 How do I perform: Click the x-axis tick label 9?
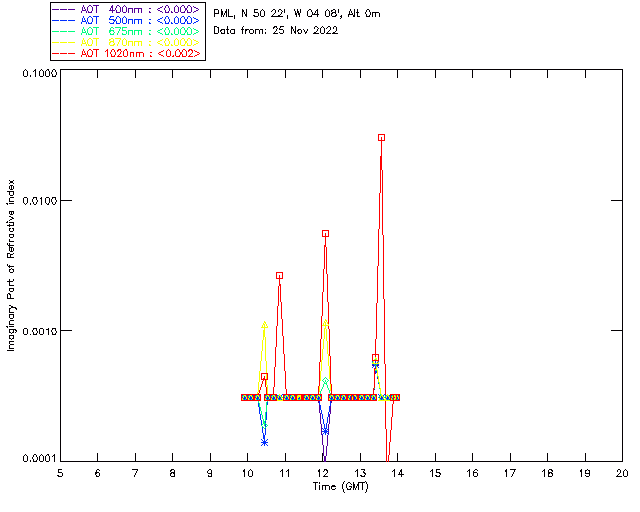coord(210,473)
